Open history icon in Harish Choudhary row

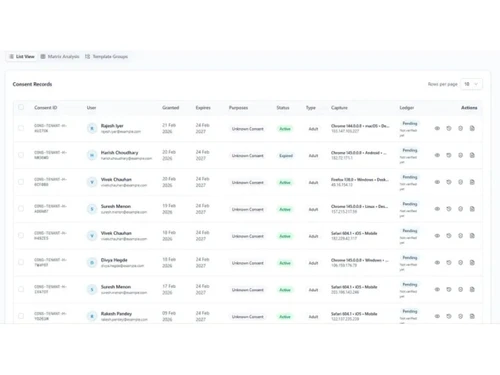[449, 155]
